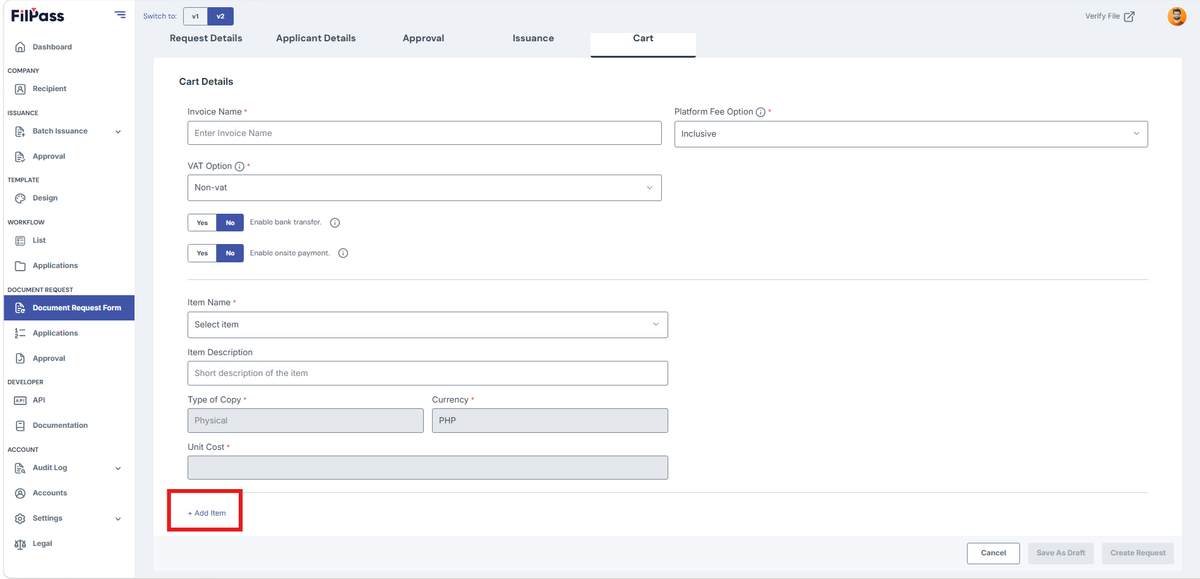Click the + Add Item link
1200x579 pixels.
[207, 513]
